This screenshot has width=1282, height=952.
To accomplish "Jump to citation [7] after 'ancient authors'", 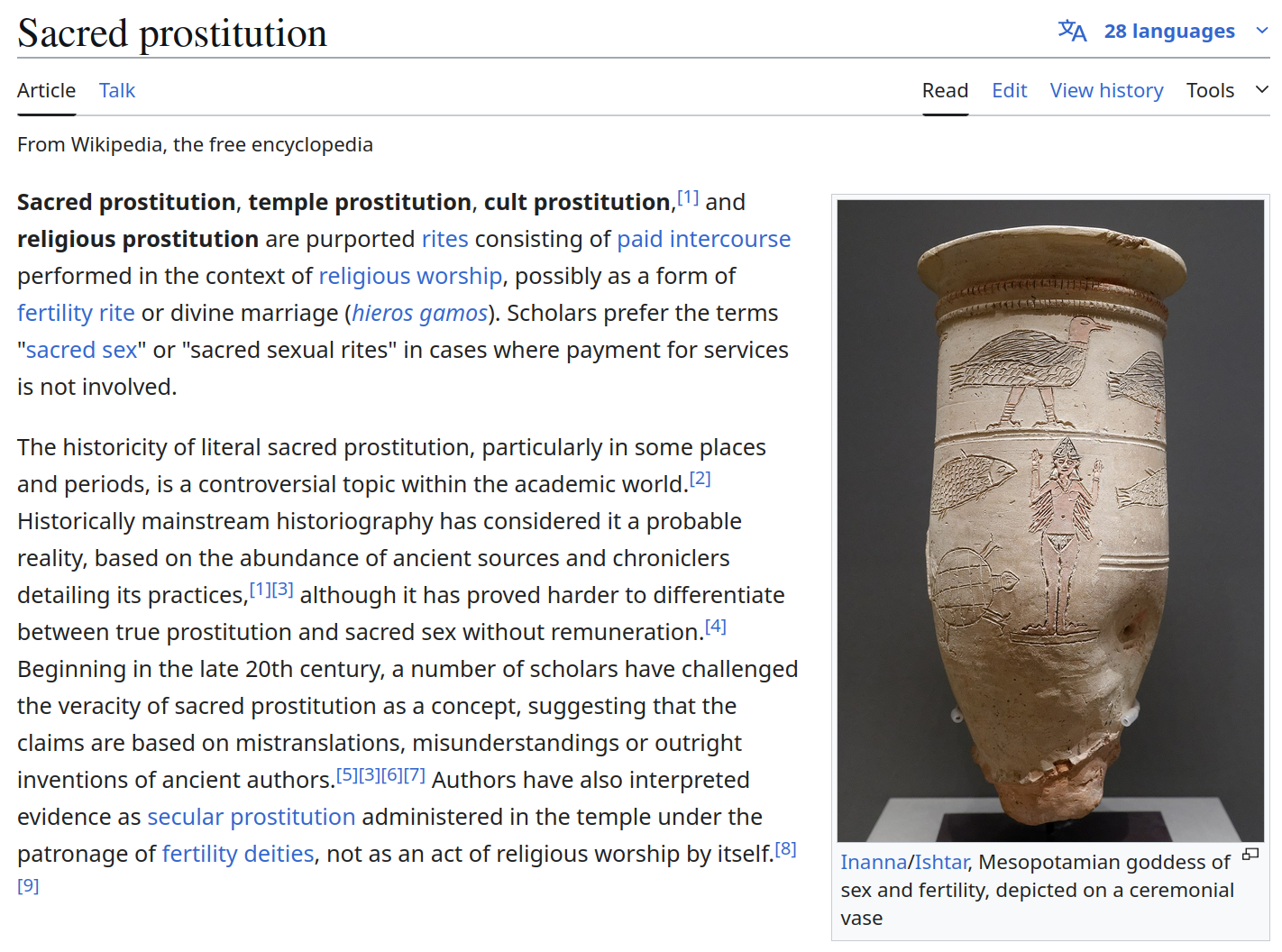I will 414,774.
